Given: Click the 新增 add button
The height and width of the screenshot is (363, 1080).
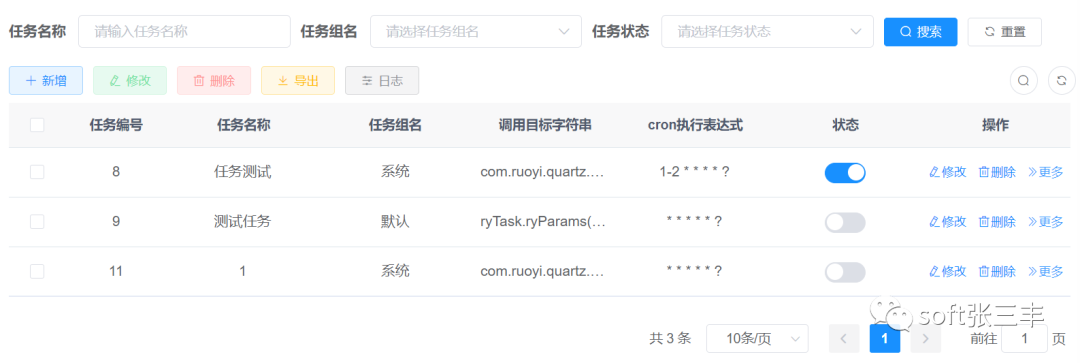Looking at the screenshot, I should coord(46,81).
